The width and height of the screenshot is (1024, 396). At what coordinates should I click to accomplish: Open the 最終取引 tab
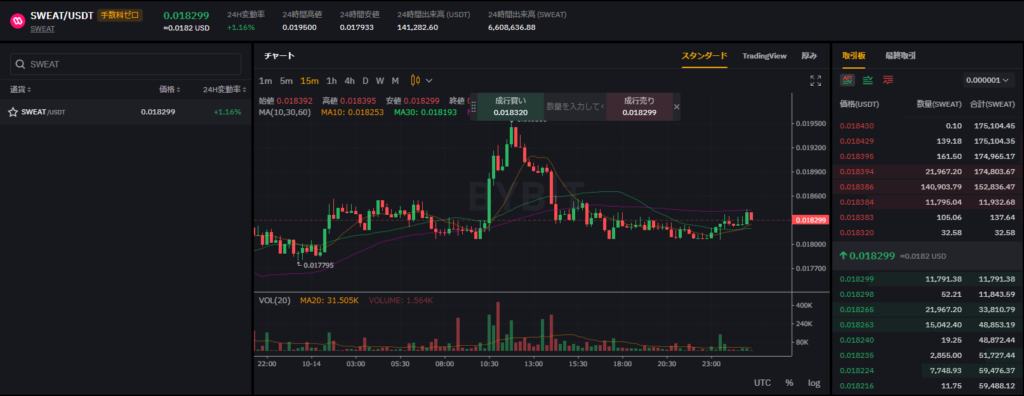[900, 56]
